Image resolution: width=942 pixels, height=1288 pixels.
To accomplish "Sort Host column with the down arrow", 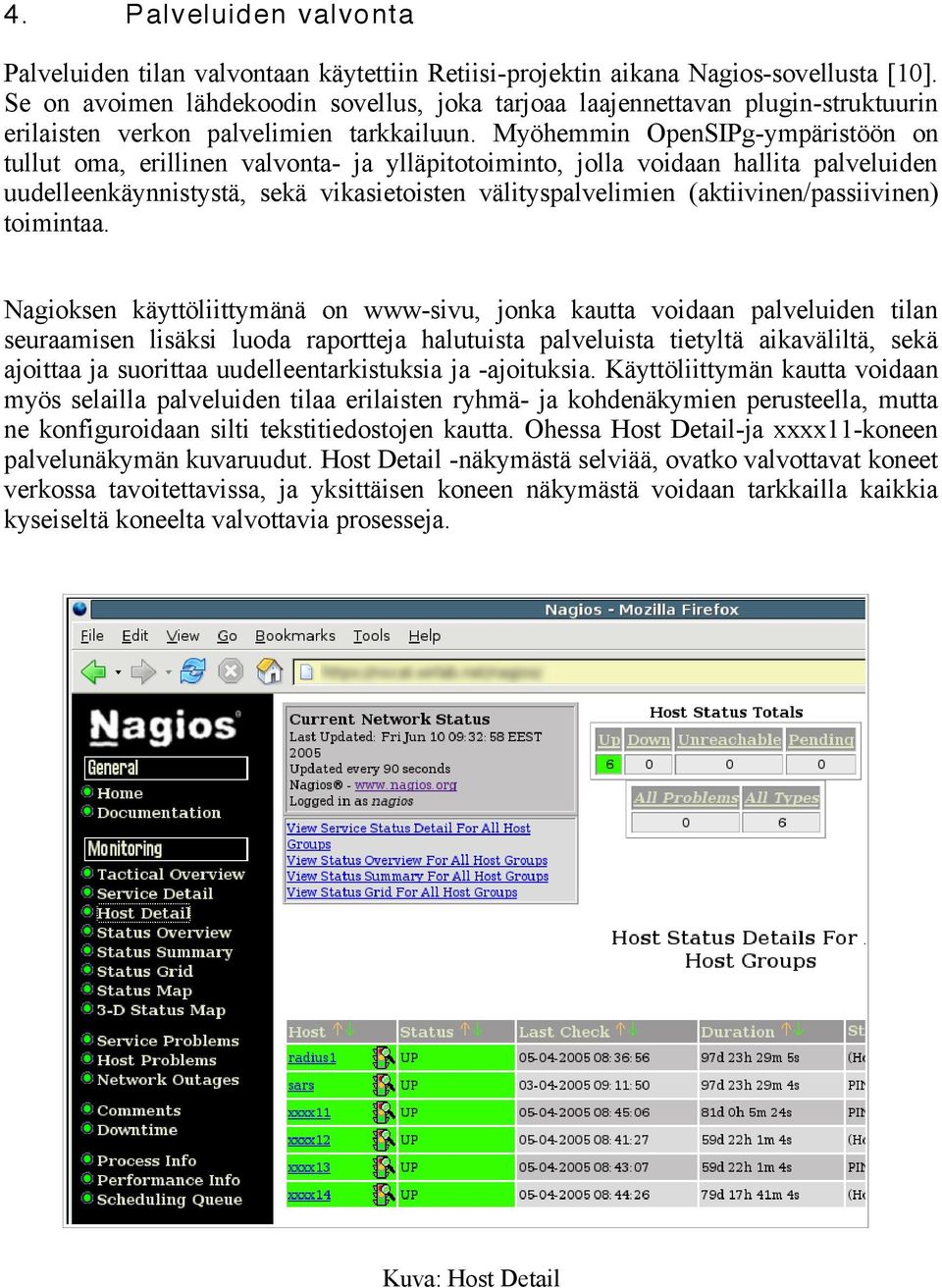I will tap(349, 1030).
